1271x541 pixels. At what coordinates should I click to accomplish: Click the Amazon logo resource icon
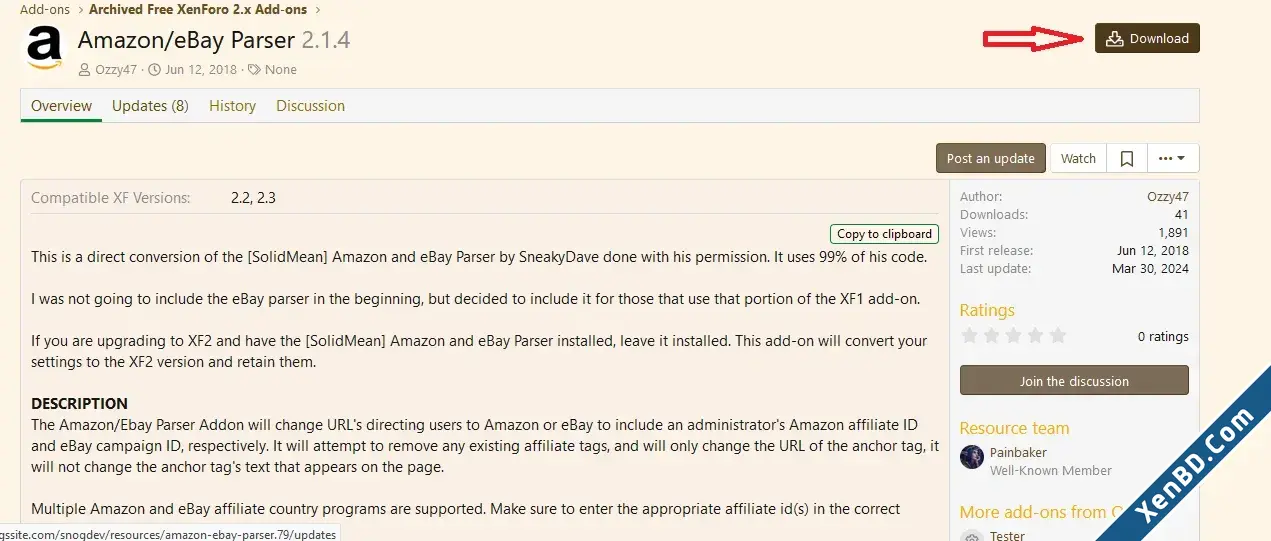(45, 48)
